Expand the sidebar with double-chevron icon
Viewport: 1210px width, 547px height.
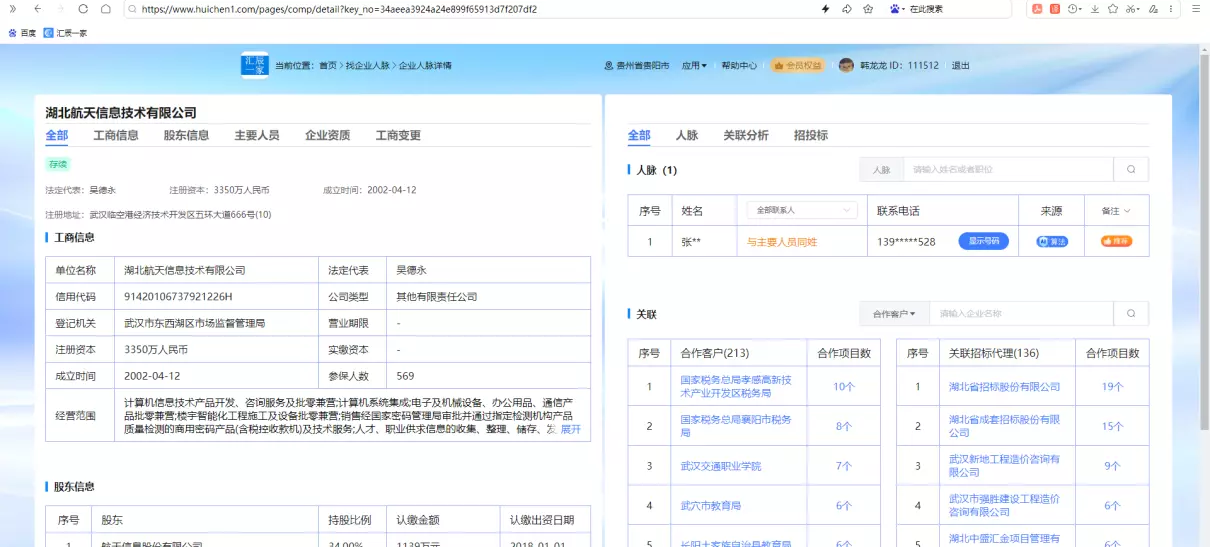(12, 9)
